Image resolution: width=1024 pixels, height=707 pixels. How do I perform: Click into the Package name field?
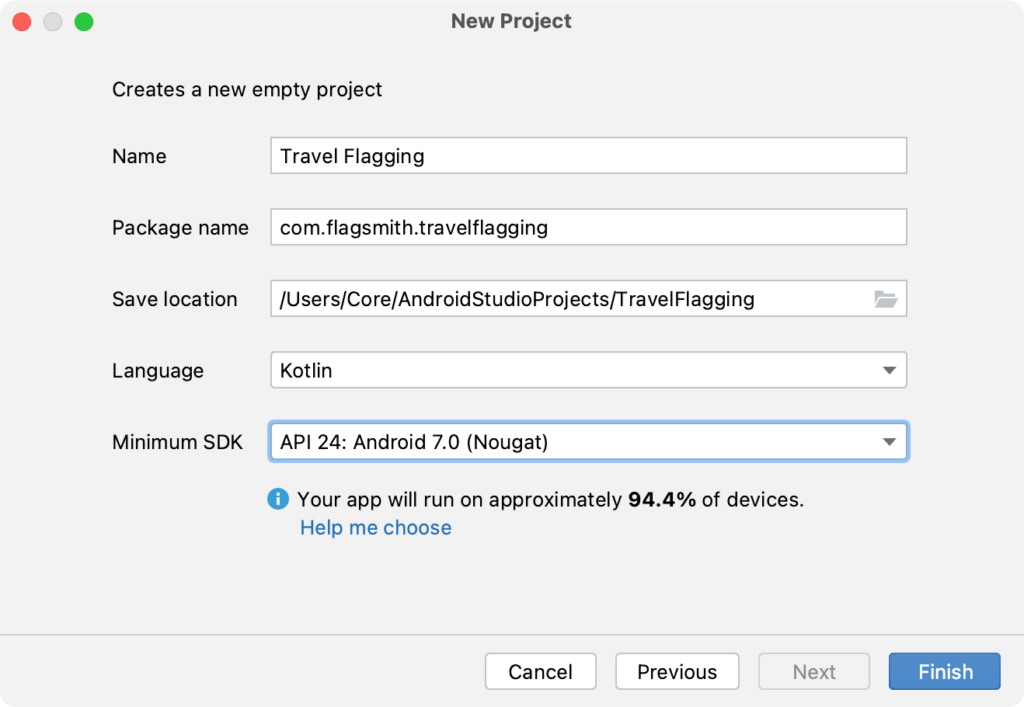pyautogui.click(x=588, y=227)
